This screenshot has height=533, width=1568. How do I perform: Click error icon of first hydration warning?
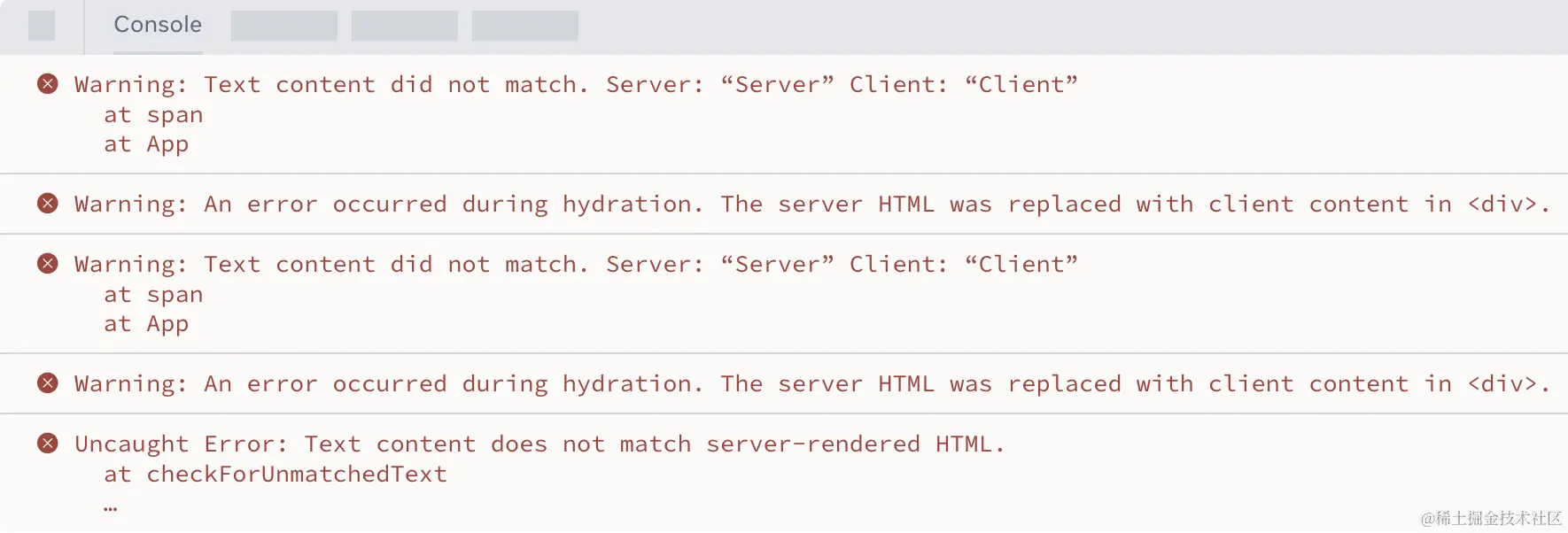click(48, 204)
